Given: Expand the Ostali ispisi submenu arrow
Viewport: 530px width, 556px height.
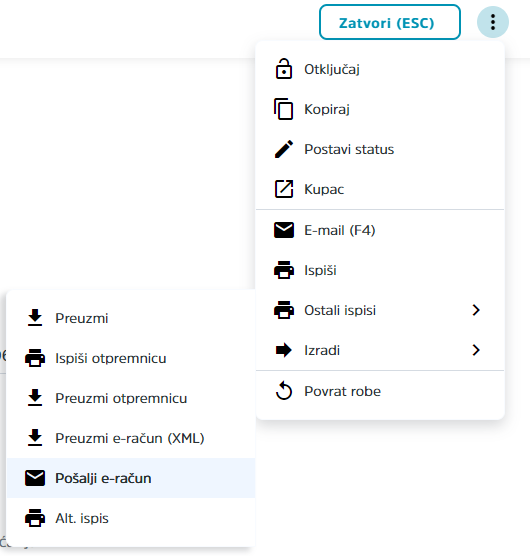Looking at the screenshot, I should point(476,310).
